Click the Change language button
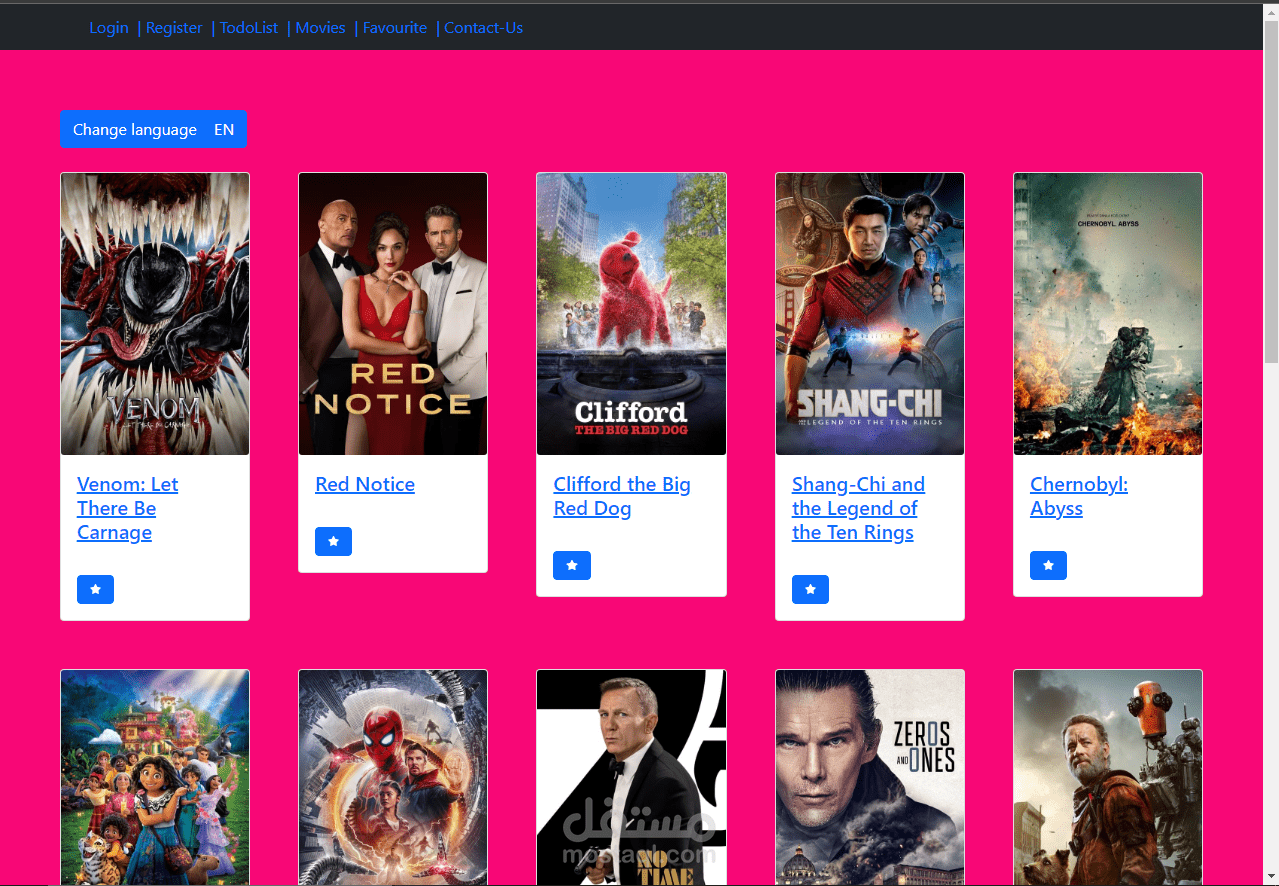1279x886 pixels. (x=153, y=129)
